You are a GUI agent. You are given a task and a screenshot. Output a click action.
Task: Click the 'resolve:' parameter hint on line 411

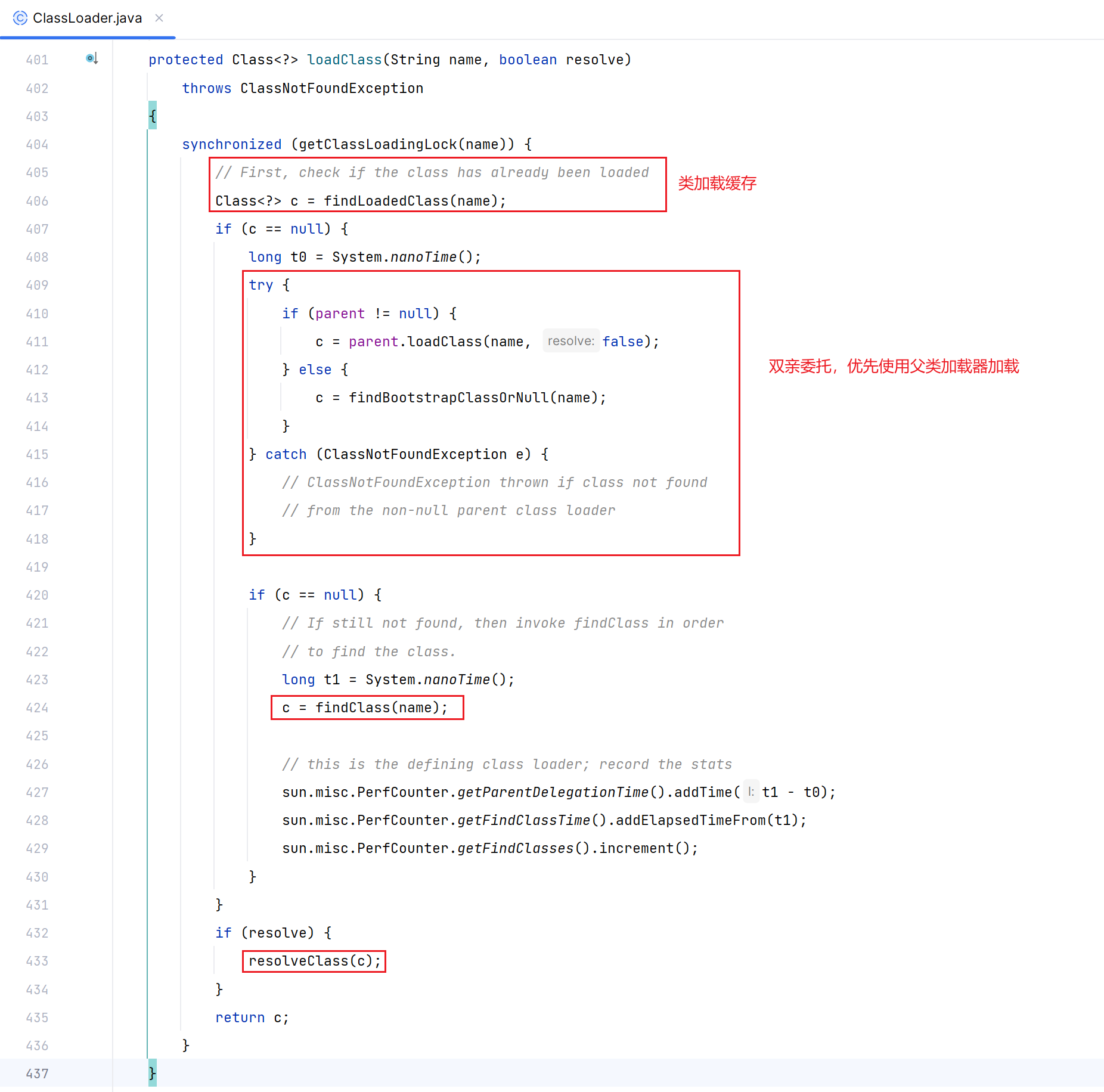[570, 341]
